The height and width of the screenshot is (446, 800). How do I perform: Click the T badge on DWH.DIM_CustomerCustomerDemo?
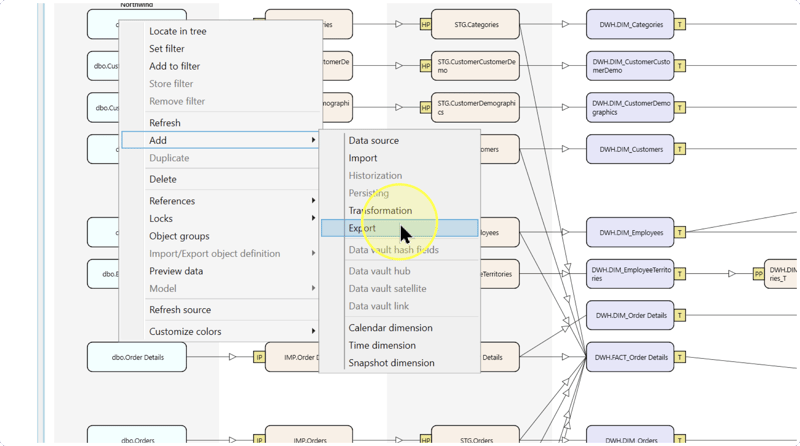(x=680, y=66)
